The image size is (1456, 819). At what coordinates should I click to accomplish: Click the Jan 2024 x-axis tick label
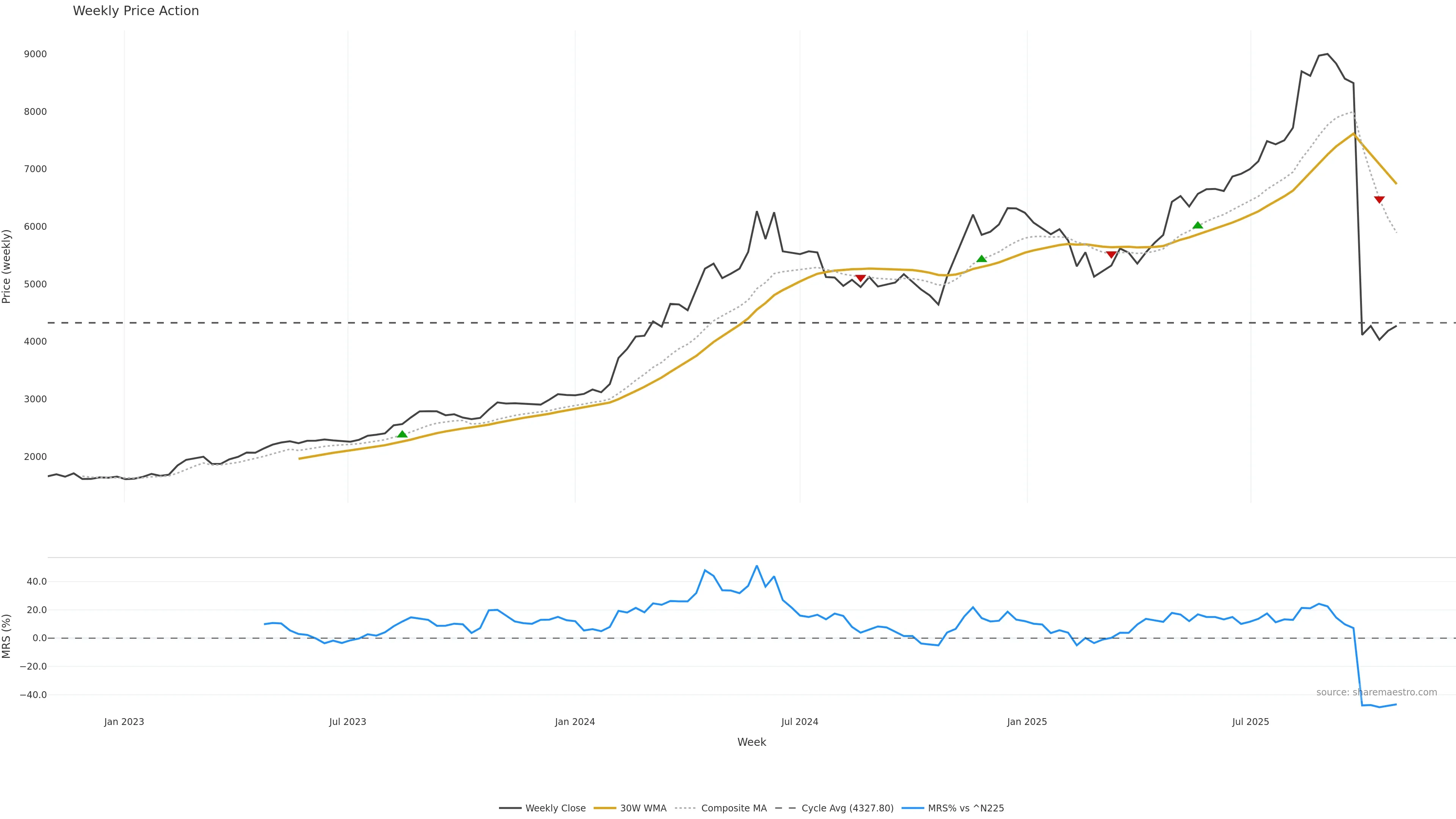(575, 722)
